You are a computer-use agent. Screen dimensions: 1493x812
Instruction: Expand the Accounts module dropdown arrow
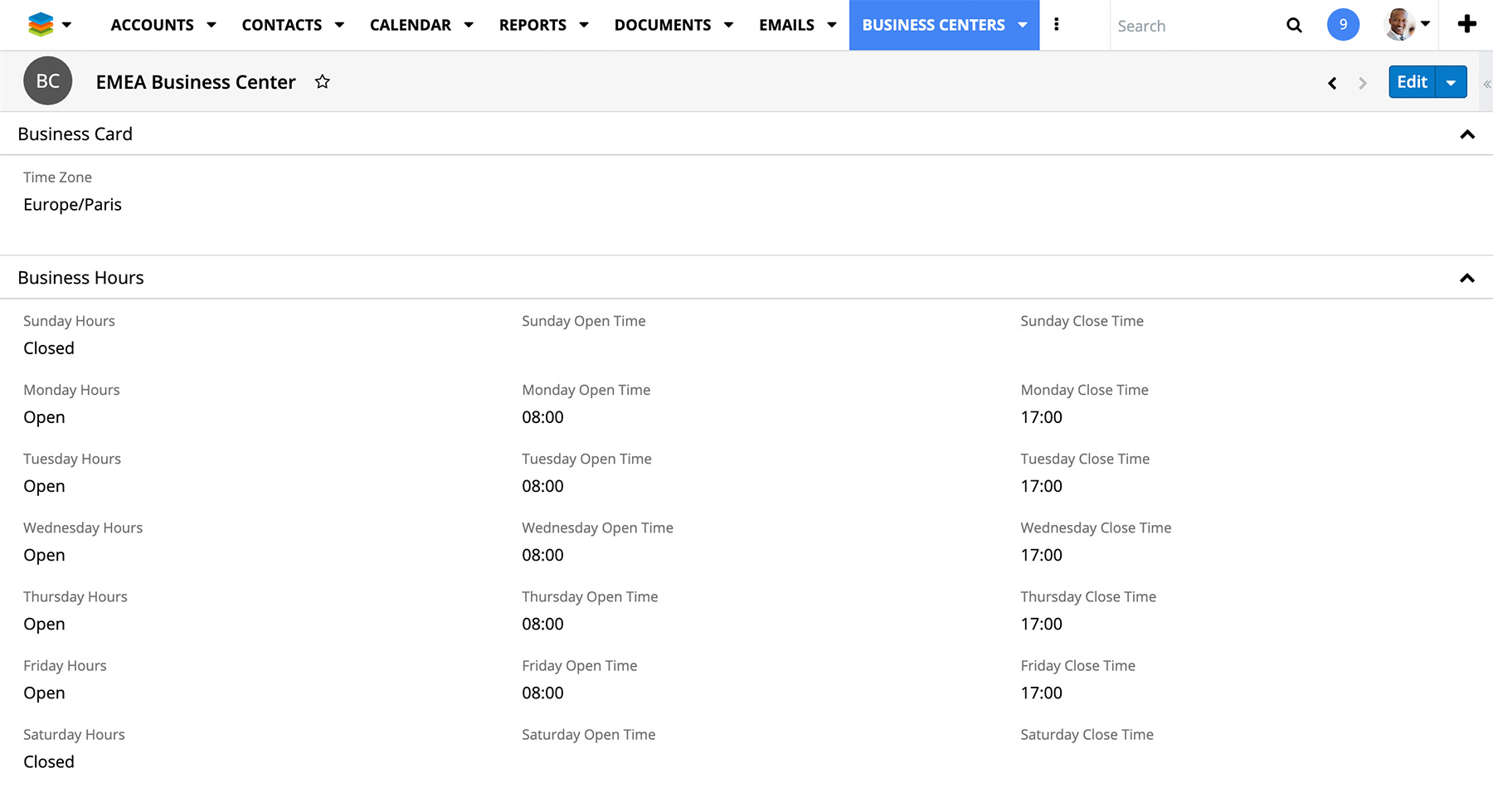tap(212, 25)
